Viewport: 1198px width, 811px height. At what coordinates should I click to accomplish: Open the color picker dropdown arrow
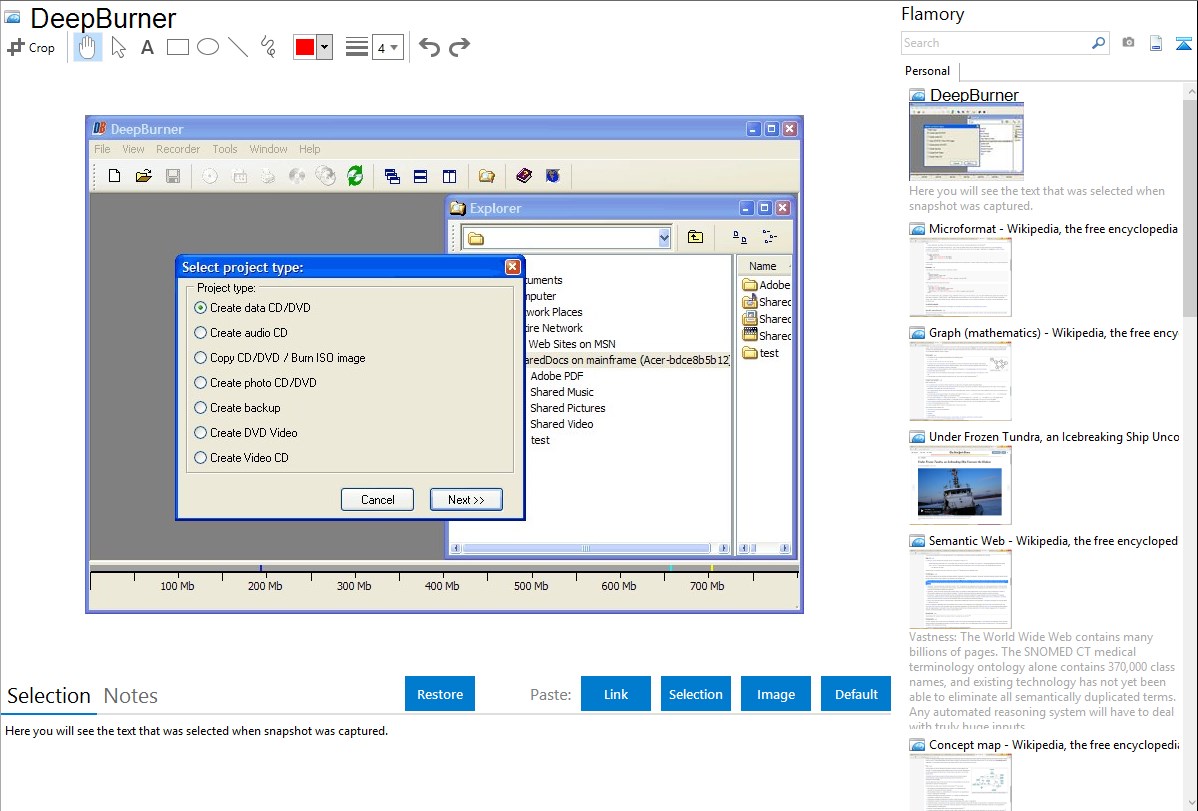[x=324, y=47]
